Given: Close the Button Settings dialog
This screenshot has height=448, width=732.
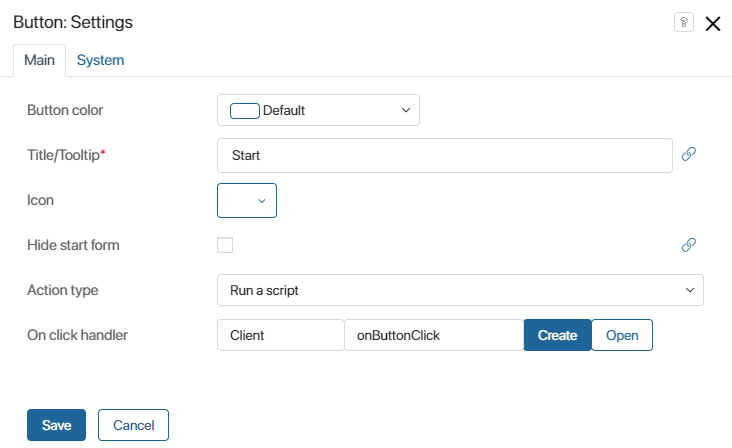Looking at the screenshot, I should (713, 24).
